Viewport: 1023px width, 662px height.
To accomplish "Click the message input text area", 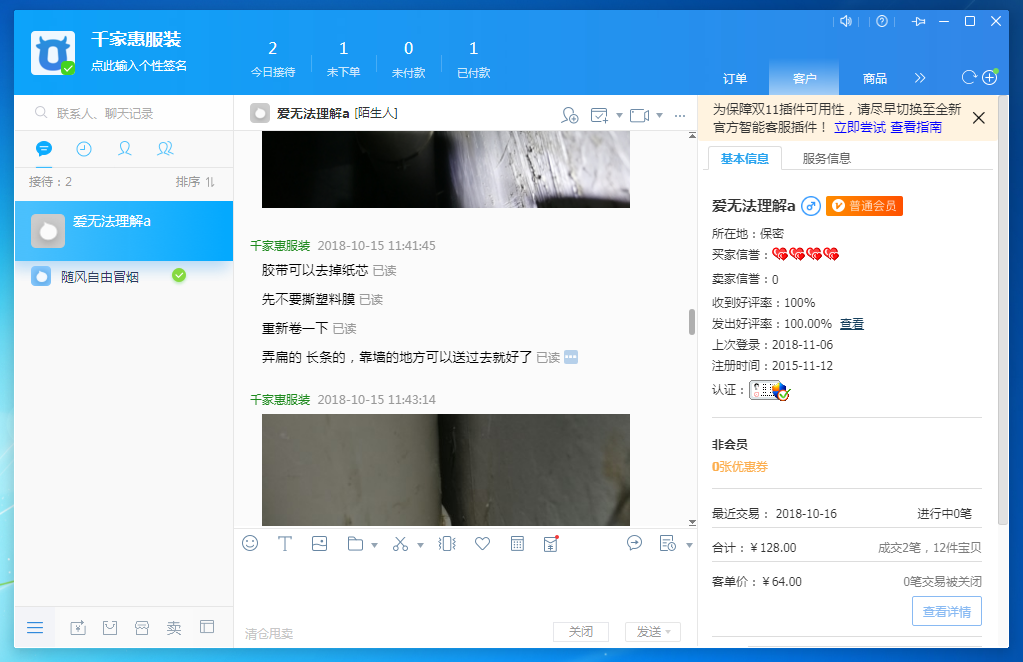I will click(x=465, y=587).
